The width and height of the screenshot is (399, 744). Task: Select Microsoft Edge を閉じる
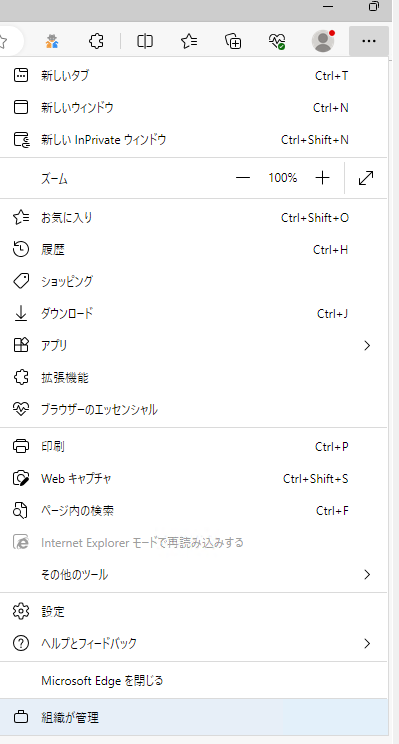pyautogui.click(x=194, y=680)
